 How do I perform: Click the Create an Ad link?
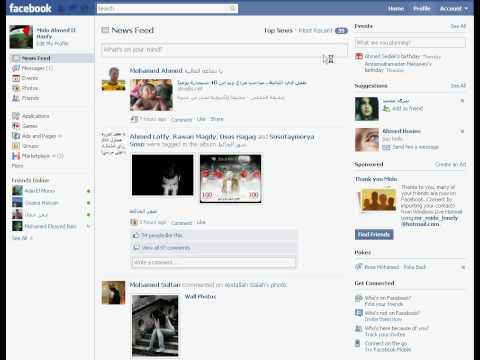(450, 164)
